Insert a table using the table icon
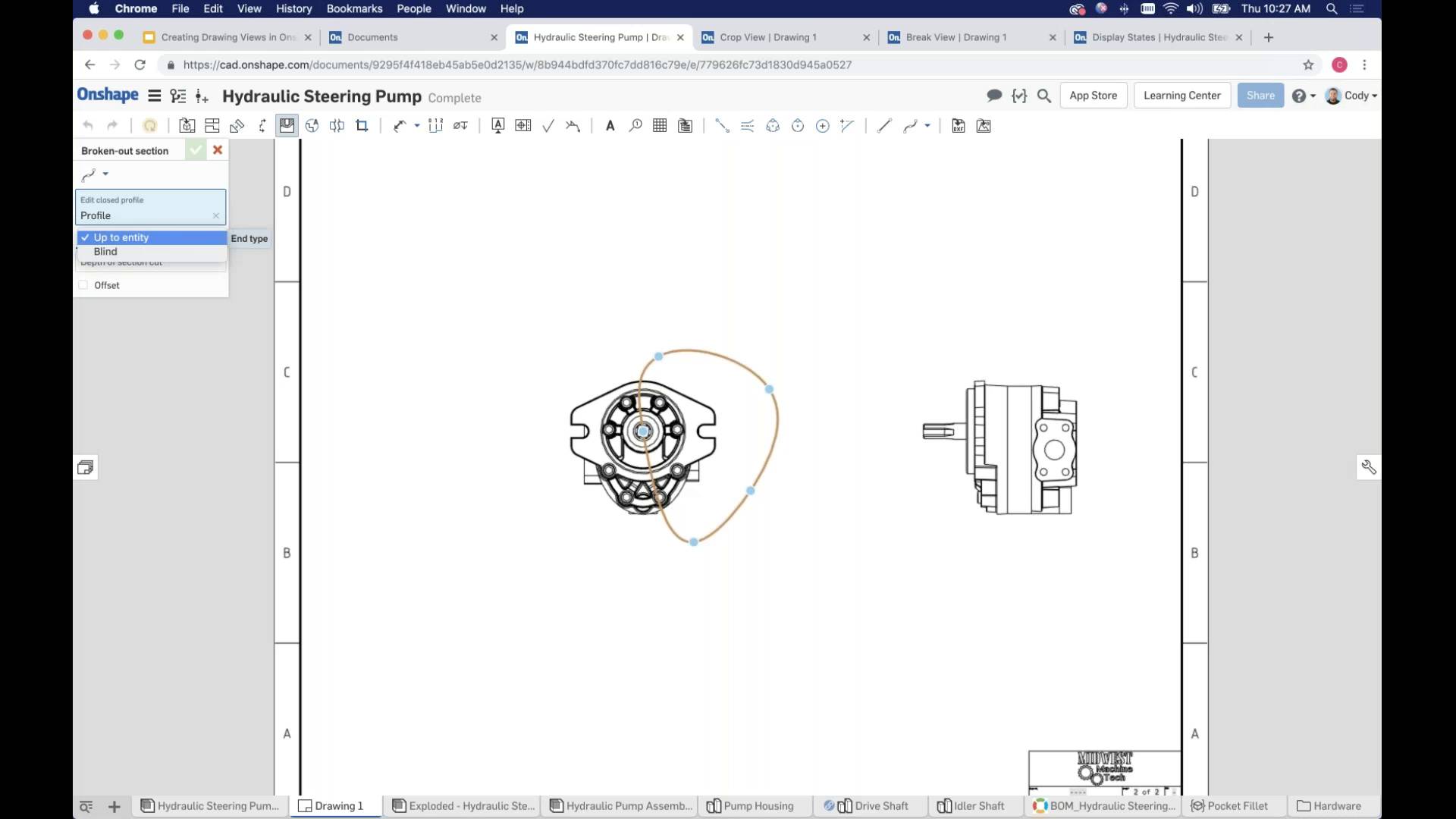The image size is (1456, 819). coord(660,126)
